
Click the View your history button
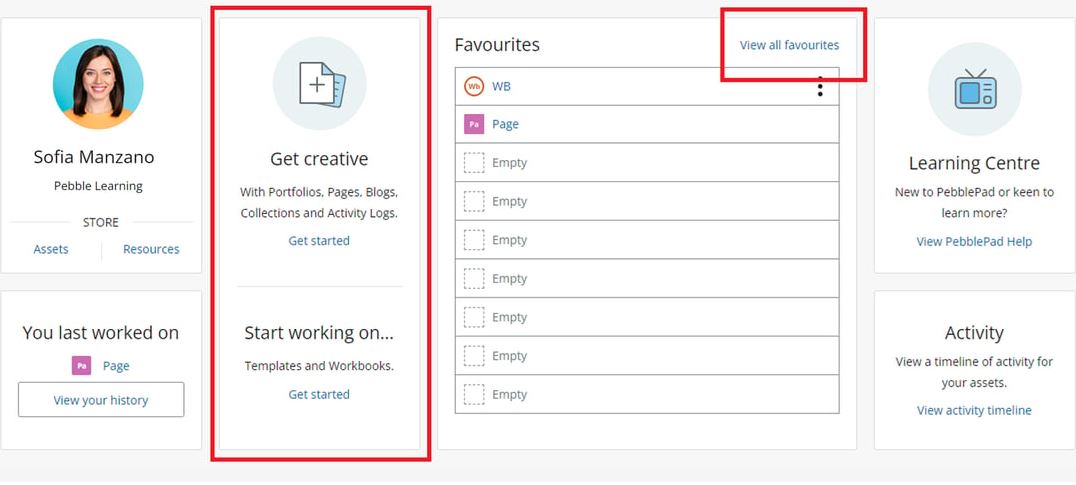(101, 400)
